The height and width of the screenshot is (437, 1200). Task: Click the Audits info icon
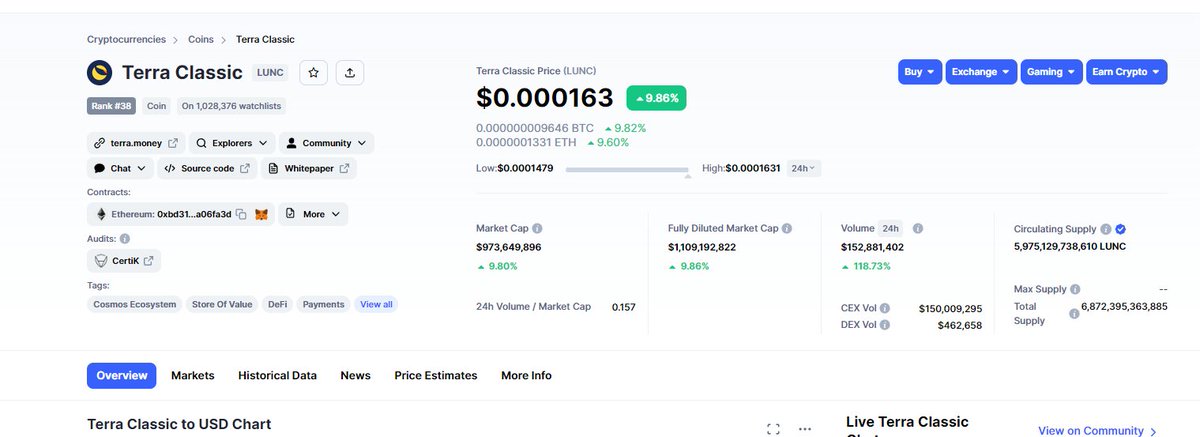click(x=125, y=238)
